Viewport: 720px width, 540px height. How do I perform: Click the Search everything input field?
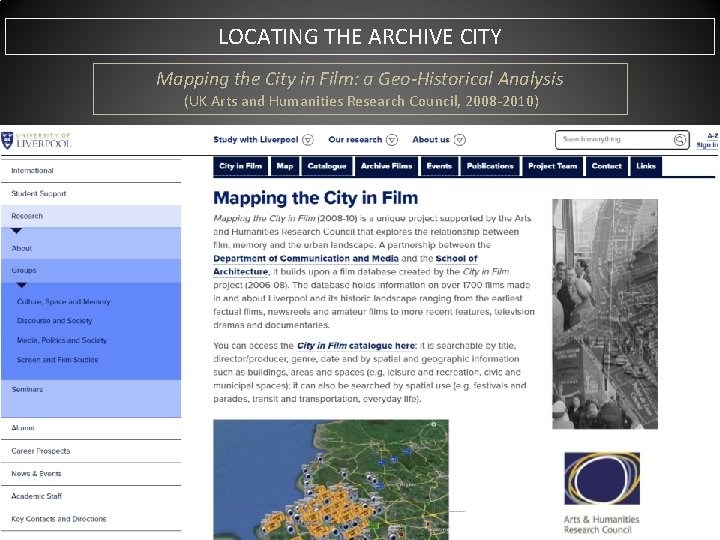(614, 140)
